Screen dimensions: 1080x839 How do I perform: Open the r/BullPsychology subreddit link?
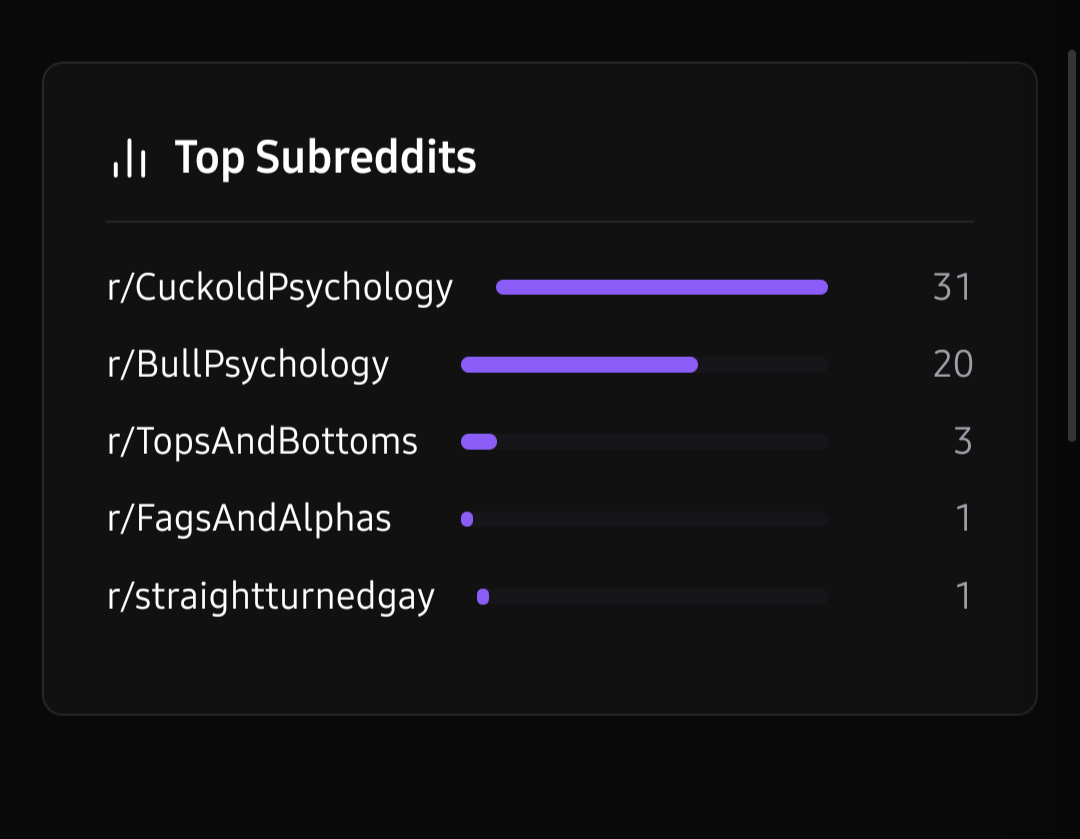(248, 365)
